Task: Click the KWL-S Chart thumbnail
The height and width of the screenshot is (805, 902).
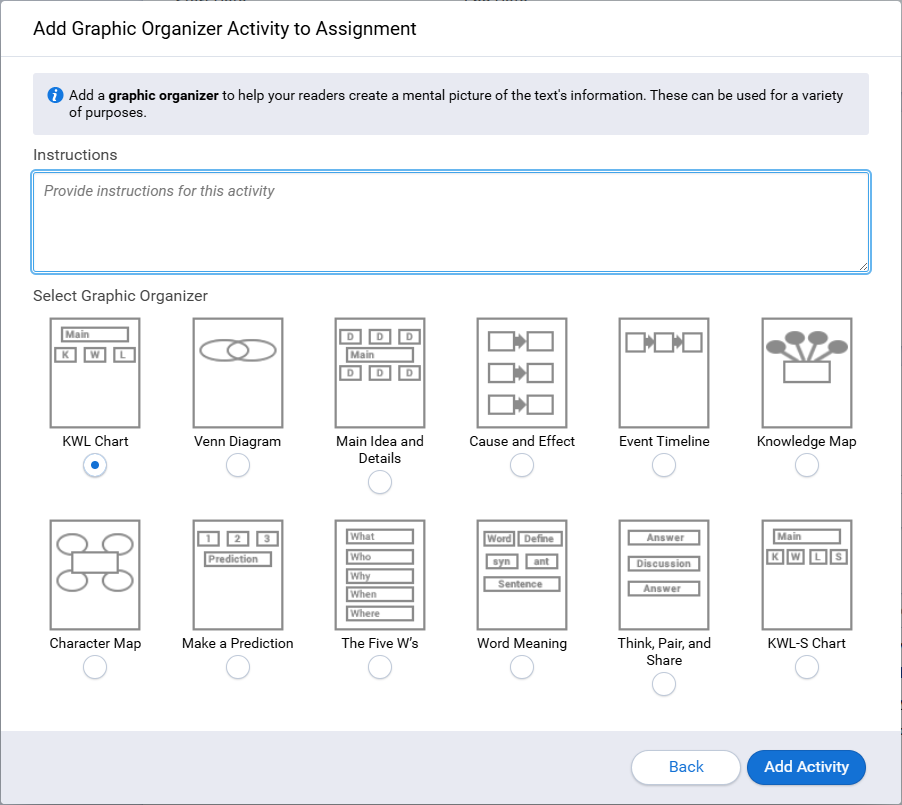Action: (x=807, y=575)
